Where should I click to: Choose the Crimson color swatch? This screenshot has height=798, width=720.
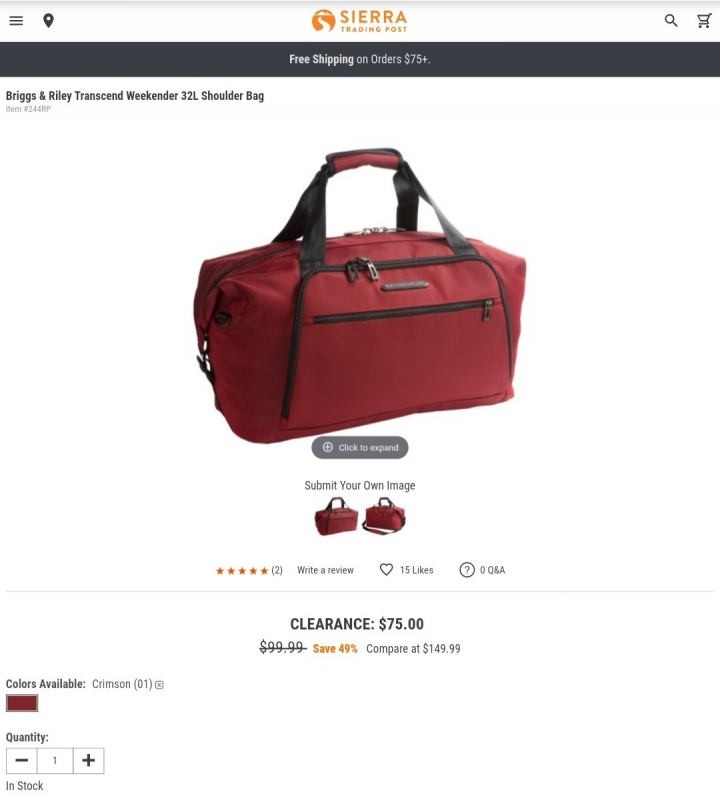click(22, 703)
